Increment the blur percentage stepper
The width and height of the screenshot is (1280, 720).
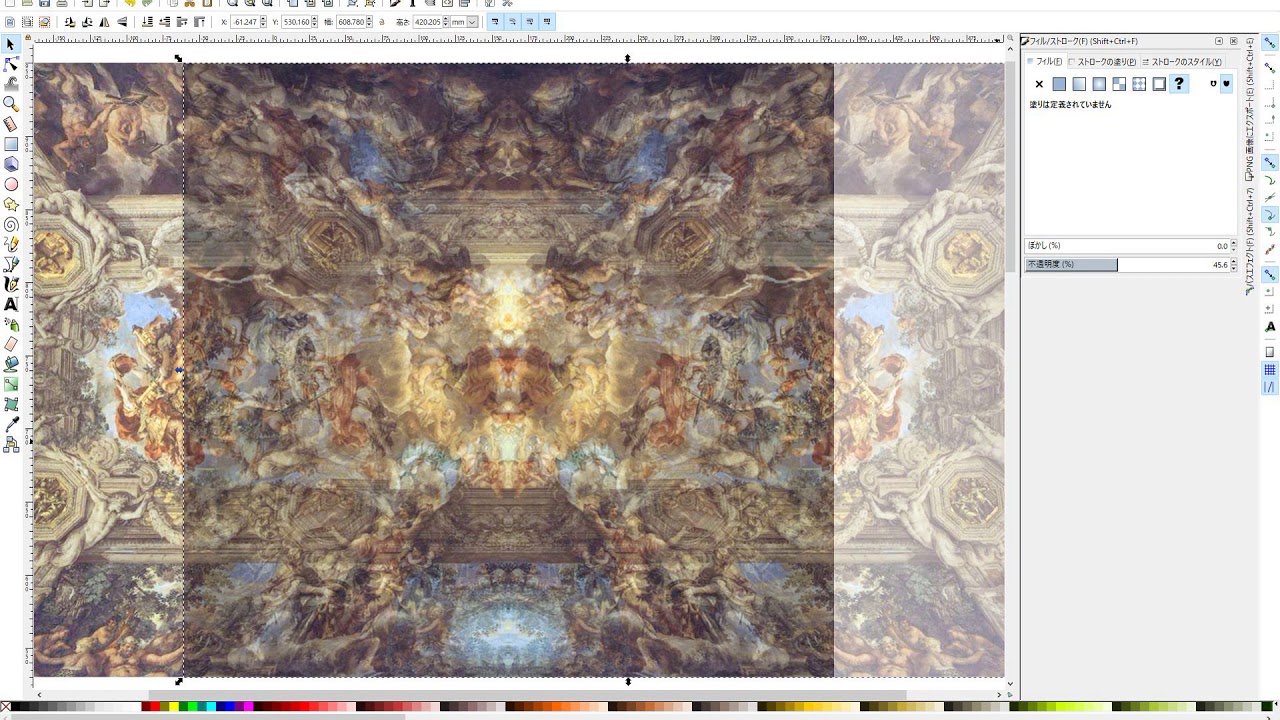(1233, 243)
